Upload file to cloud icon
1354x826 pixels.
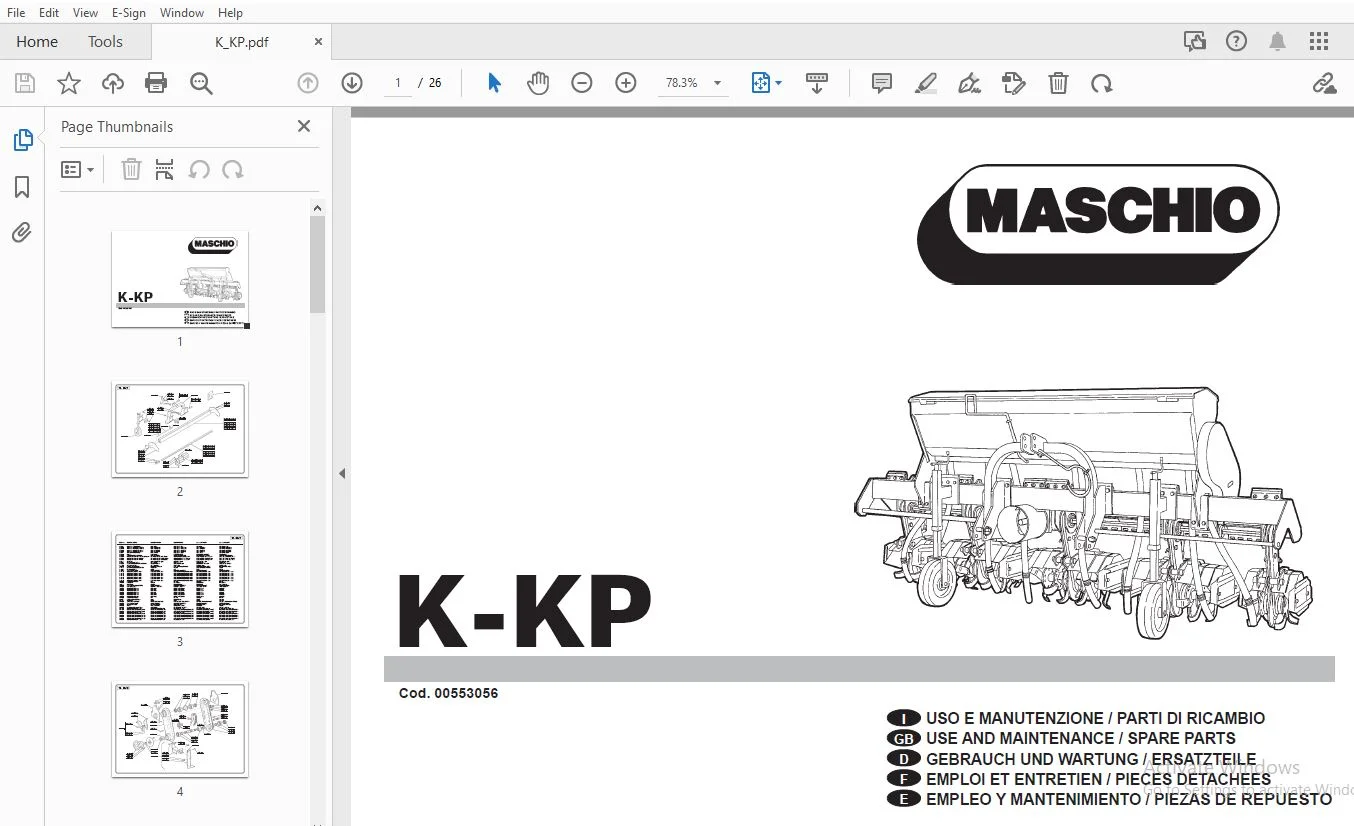coord(112,83)
